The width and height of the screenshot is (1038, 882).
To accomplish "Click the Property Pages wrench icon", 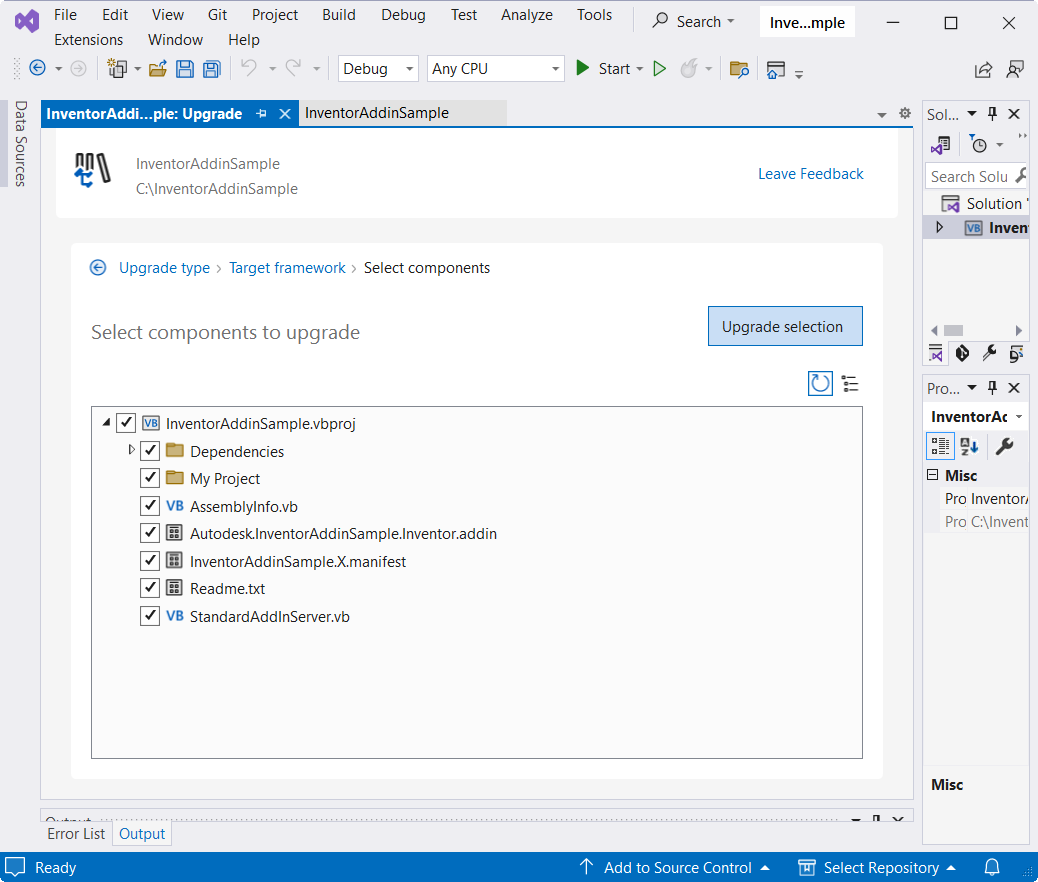I will coord(1005,446).
